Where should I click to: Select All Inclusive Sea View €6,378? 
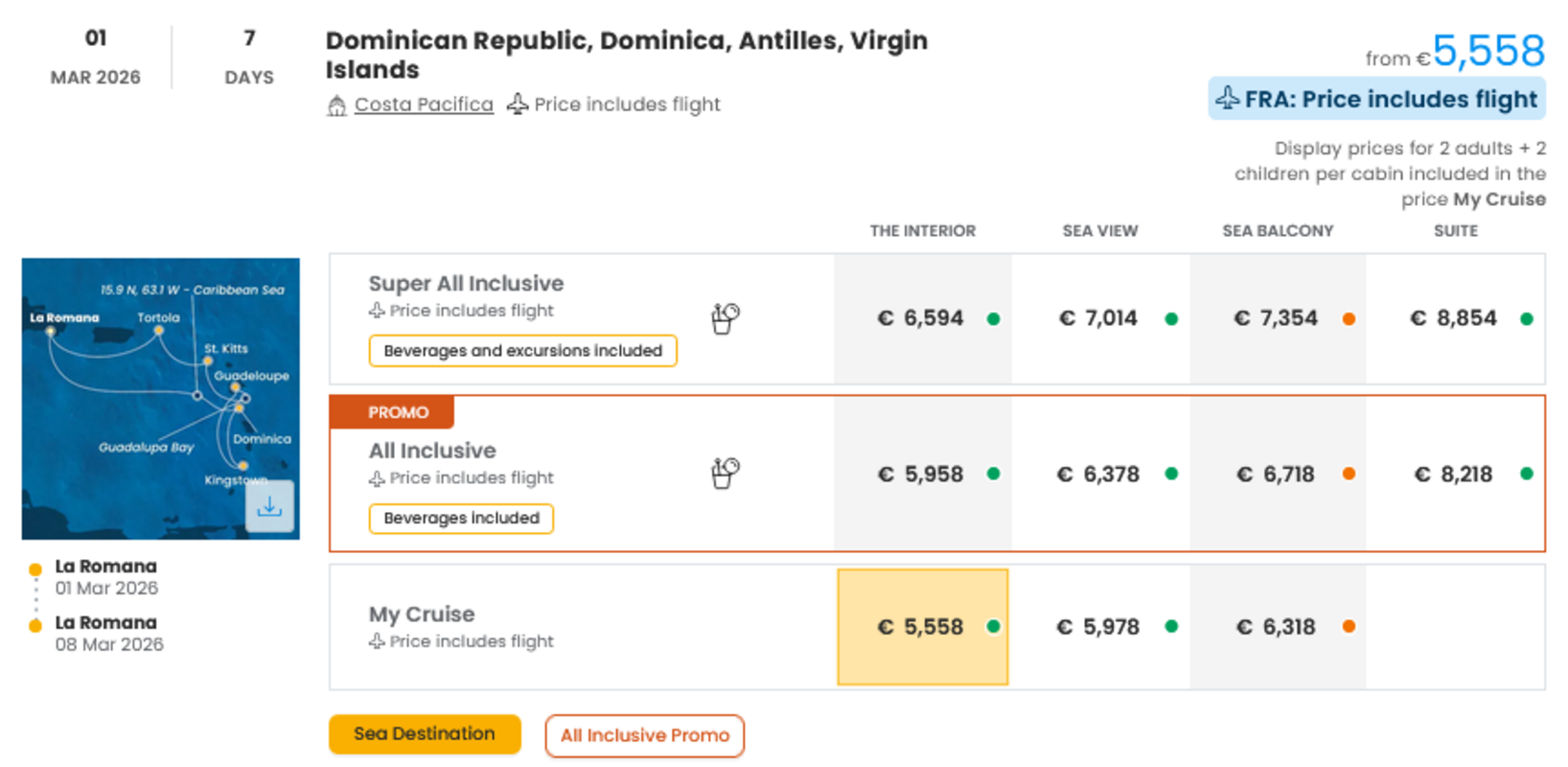pos(1098,474)
